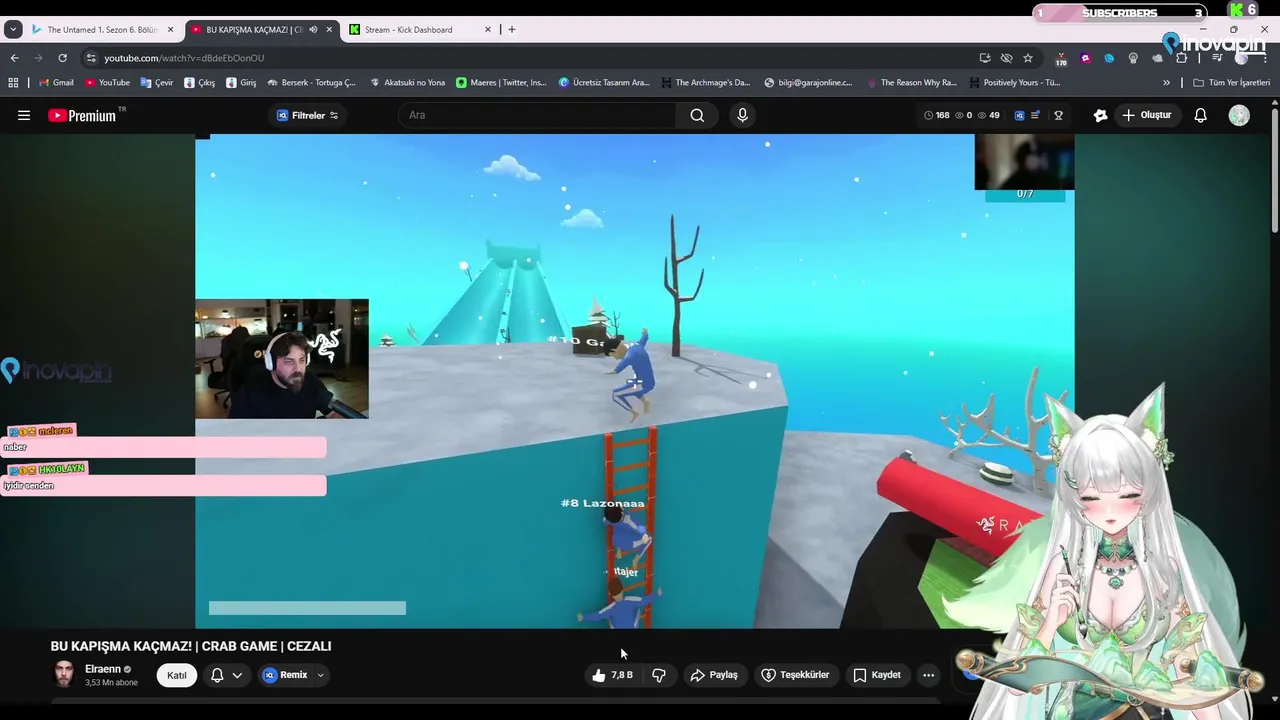Go back to previous page

(x=14, y=58)
